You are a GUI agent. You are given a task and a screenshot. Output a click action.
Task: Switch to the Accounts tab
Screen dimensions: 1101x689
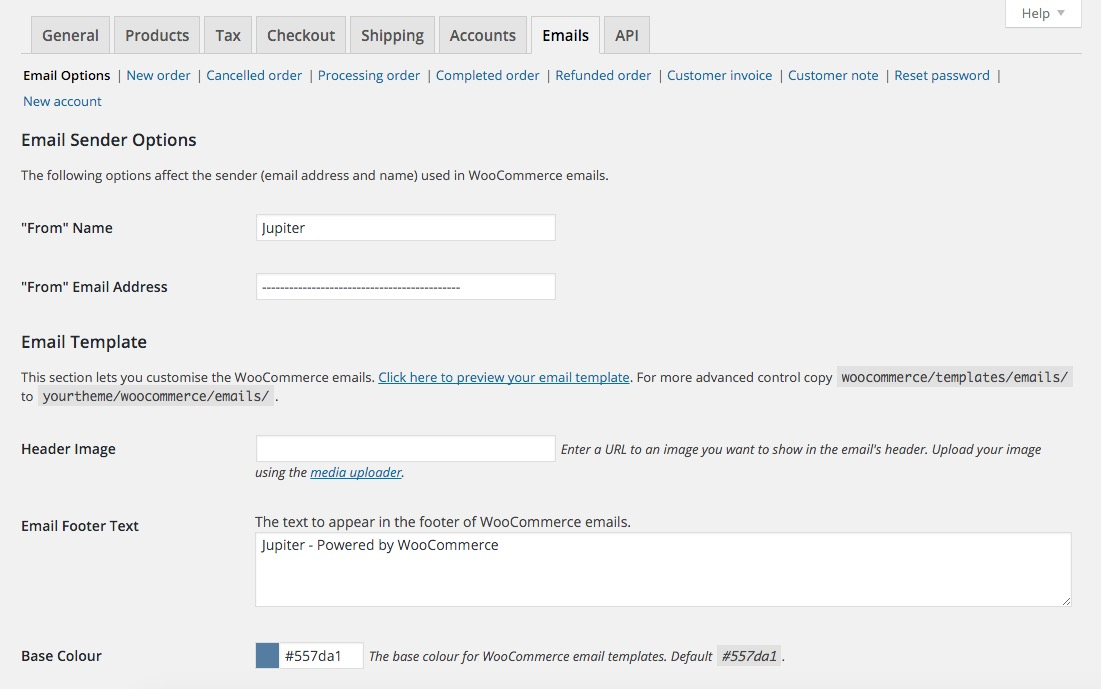[x=483, y=35]
